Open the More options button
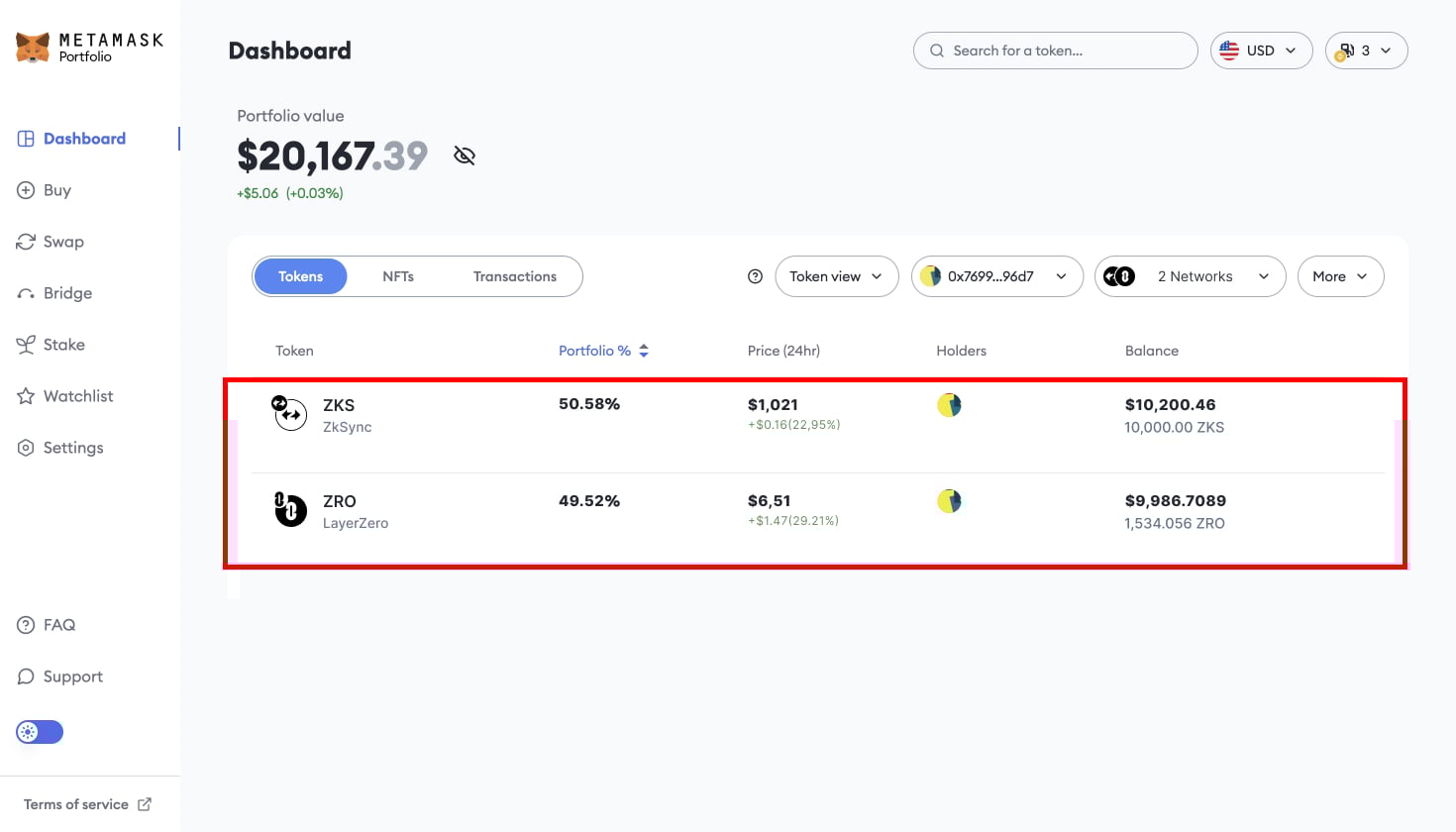1456x832 pixels. (x=1339, y=276)
